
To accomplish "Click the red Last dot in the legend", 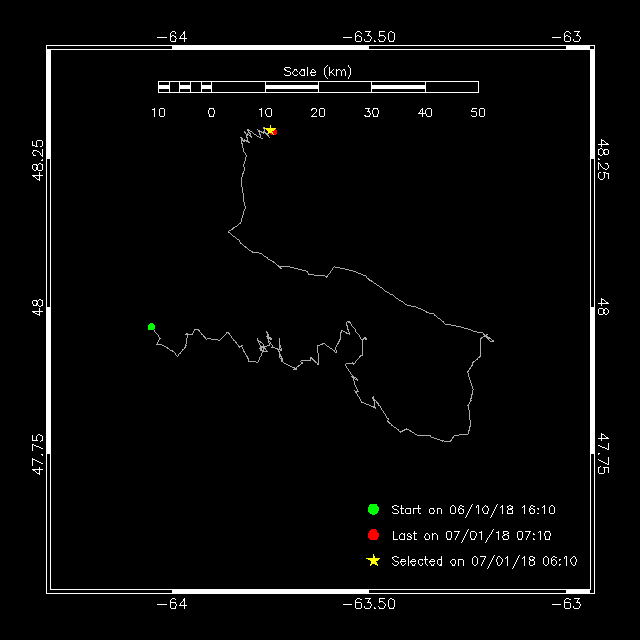I will (x=373, y=536).
